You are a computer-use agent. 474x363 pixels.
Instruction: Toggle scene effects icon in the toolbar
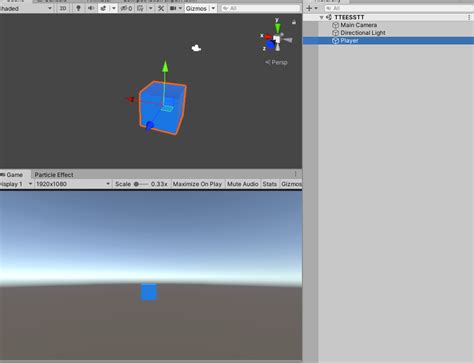[103, 8]
